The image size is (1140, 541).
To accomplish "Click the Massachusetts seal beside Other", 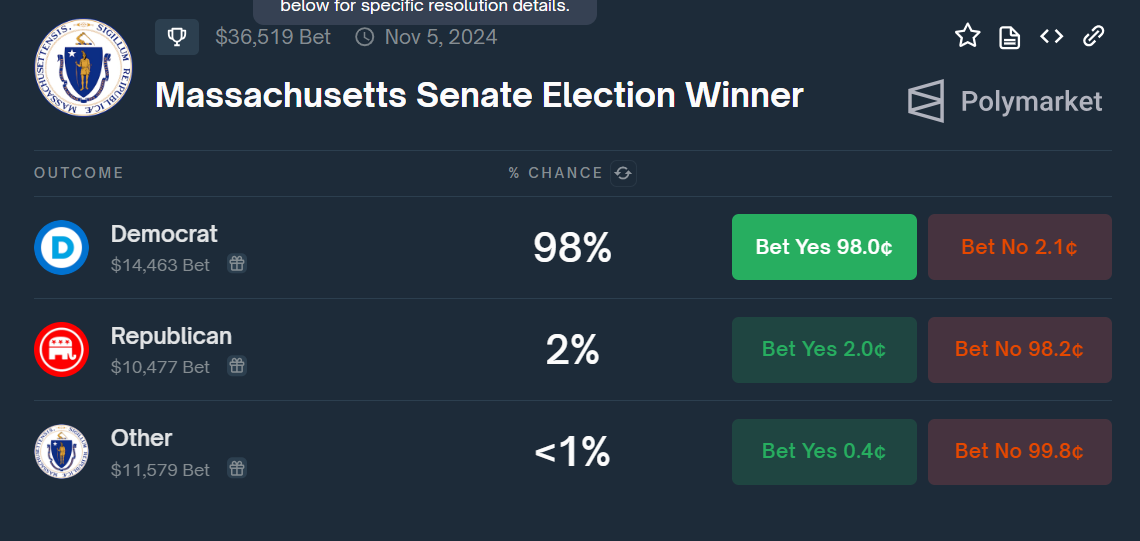I will pos(62,451).
